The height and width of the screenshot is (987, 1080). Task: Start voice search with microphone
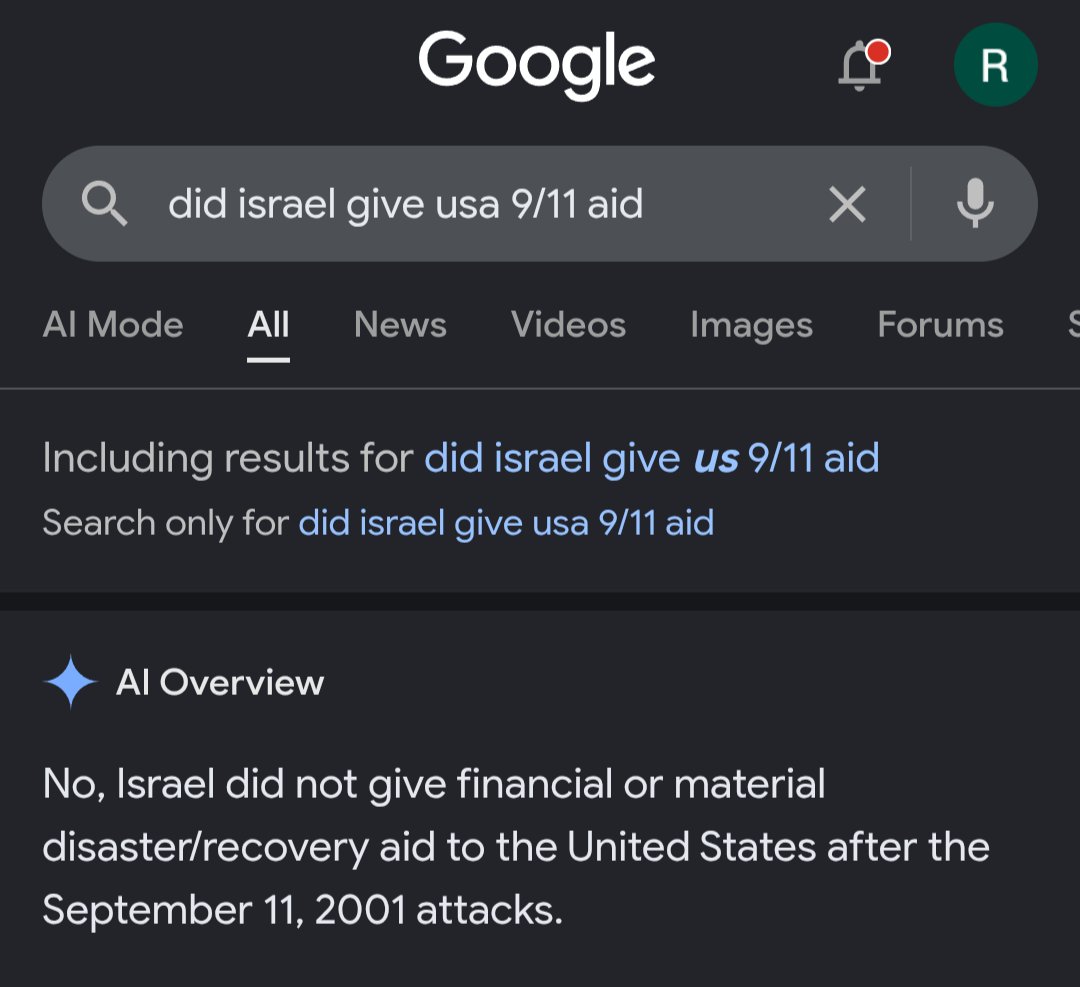pyautogui.click(x=975, y=203)
